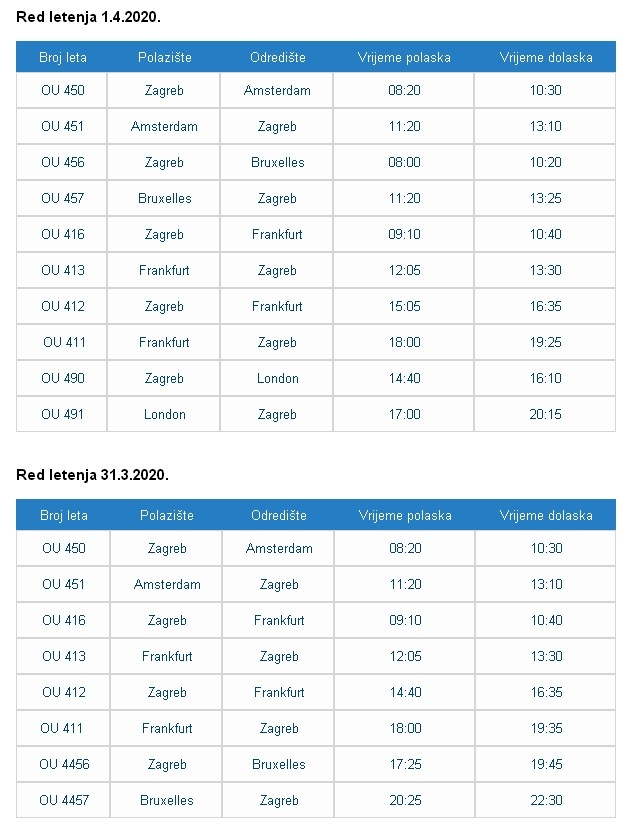Select the 19:45 arrival time cell
The width and height of the screenshot is (631, 838).
tap(546, 764)
